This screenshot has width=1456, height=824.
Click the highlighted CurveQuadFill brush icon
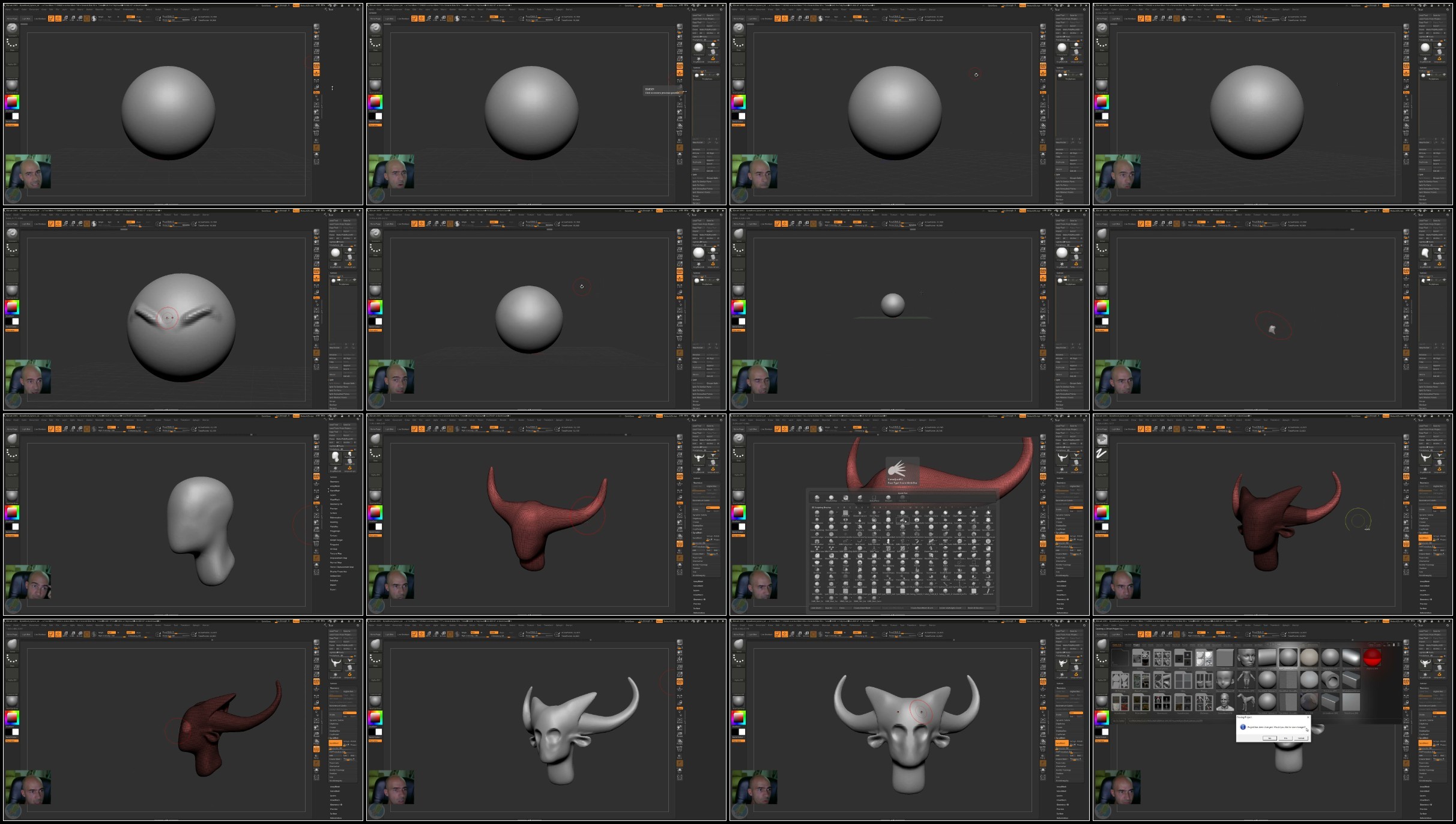(x=903, y=520)
